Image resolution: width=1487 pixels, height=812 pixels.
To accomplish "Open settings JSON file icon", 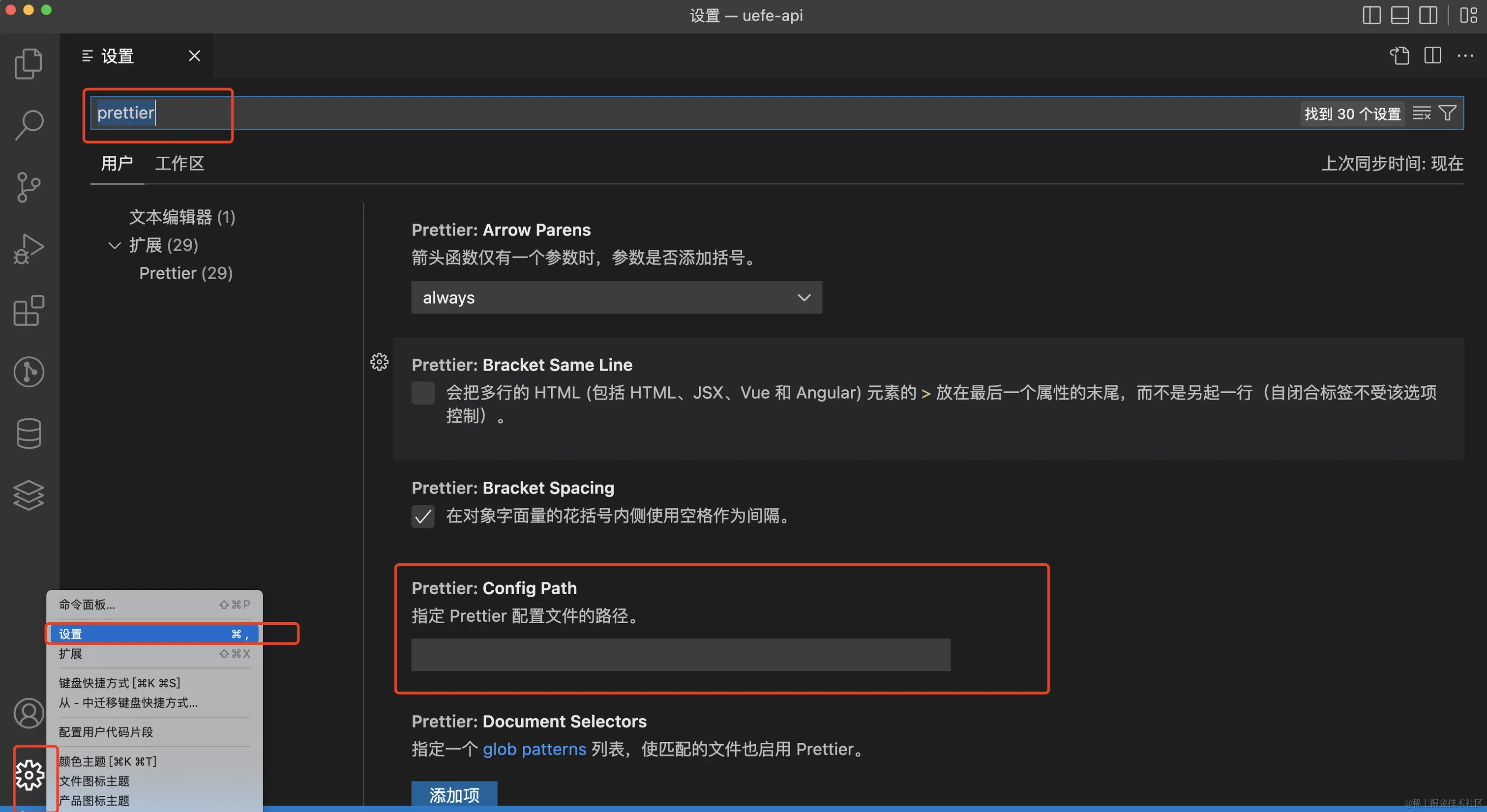I will click(1399, 56).
